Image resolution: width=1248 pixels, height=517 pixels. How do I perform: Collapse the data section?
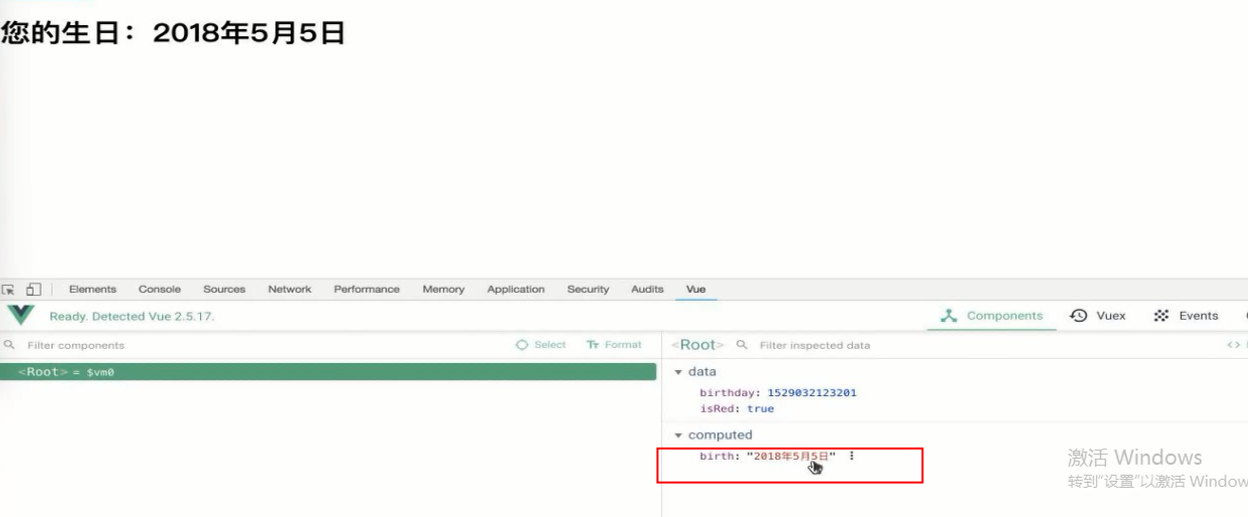click(678, 372)
